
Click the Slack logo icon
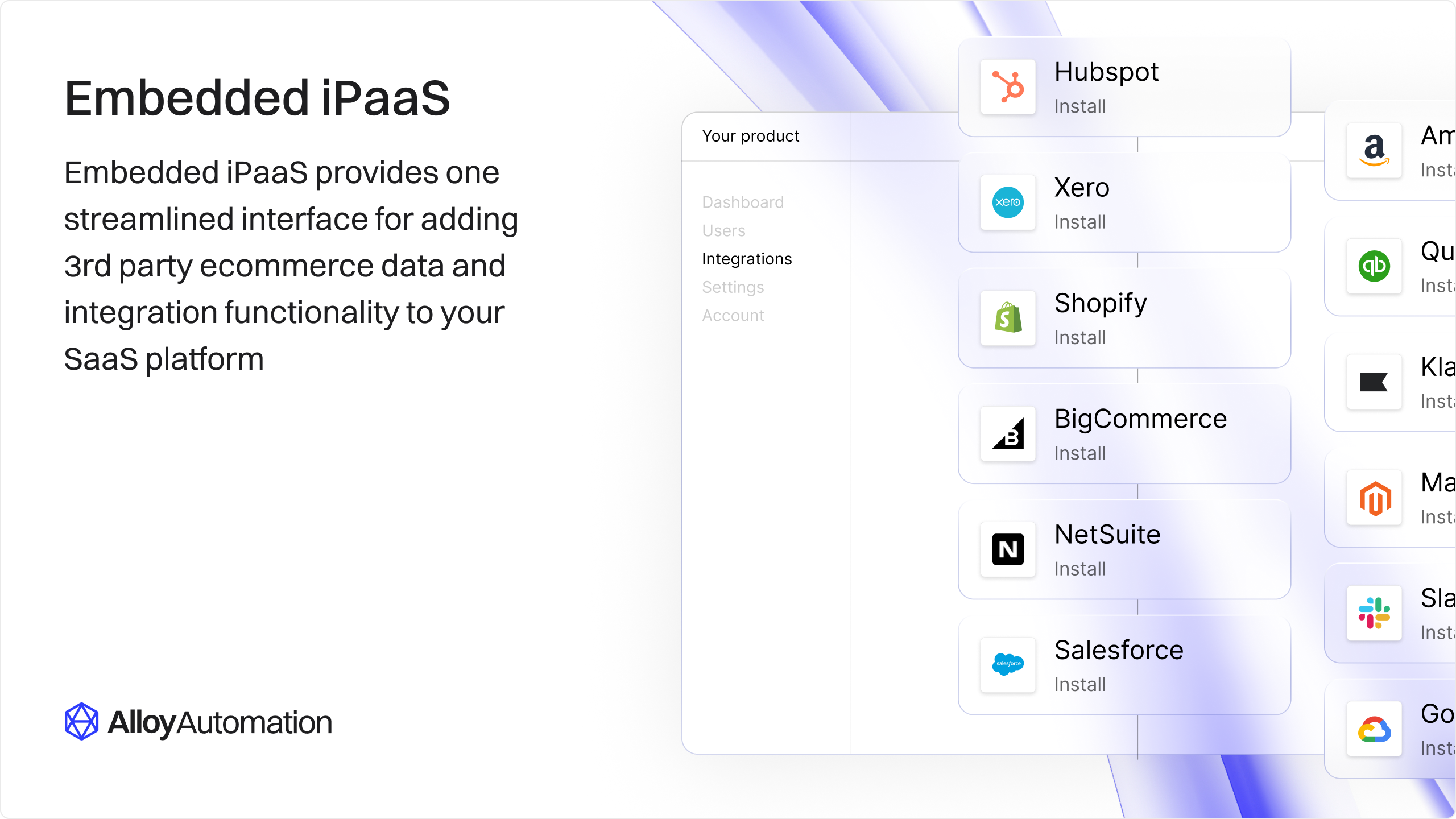[x=1374, y=613]
